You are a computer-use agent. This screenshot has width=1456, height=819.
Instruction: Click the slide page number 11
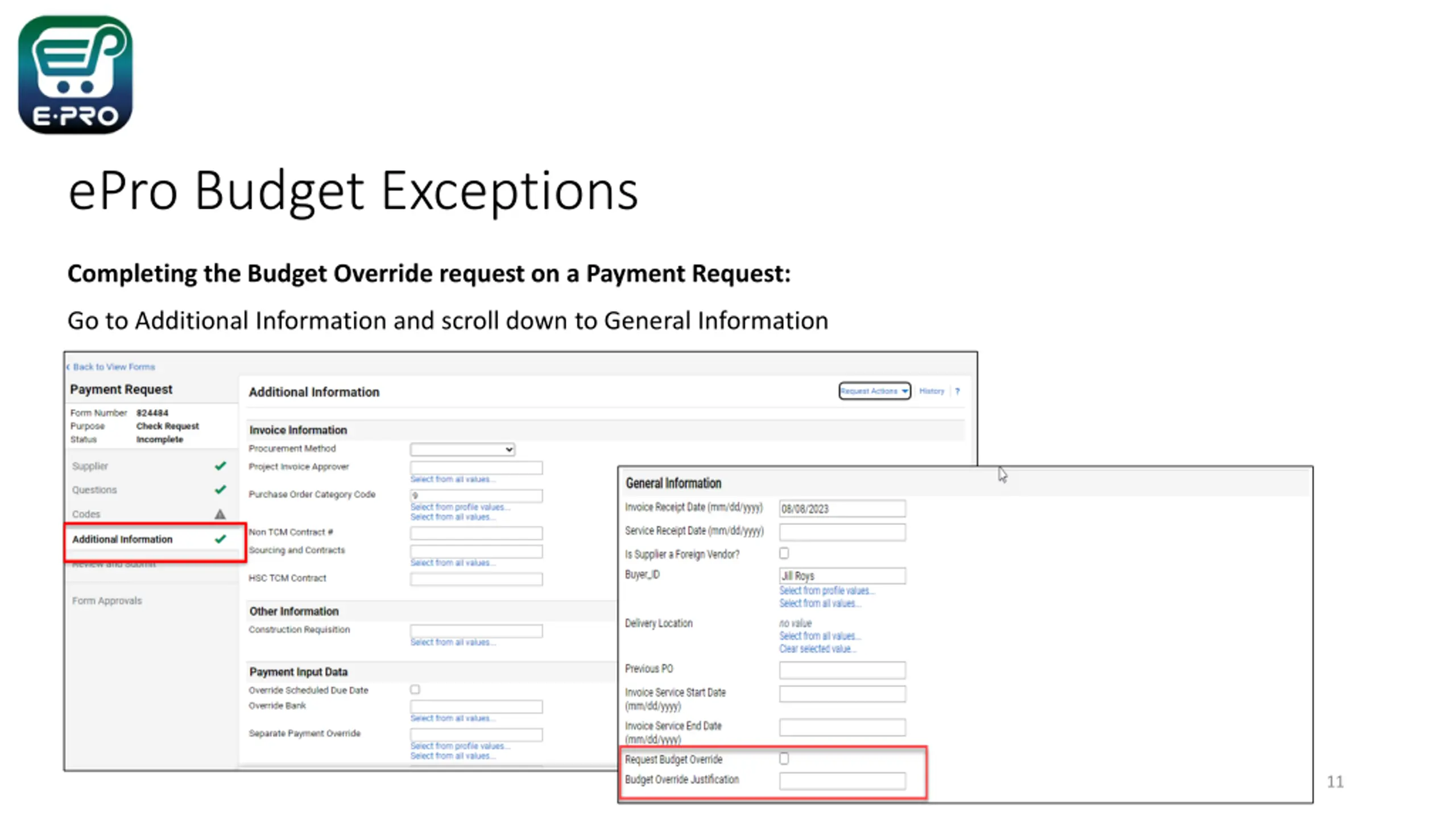(1335, 782)
